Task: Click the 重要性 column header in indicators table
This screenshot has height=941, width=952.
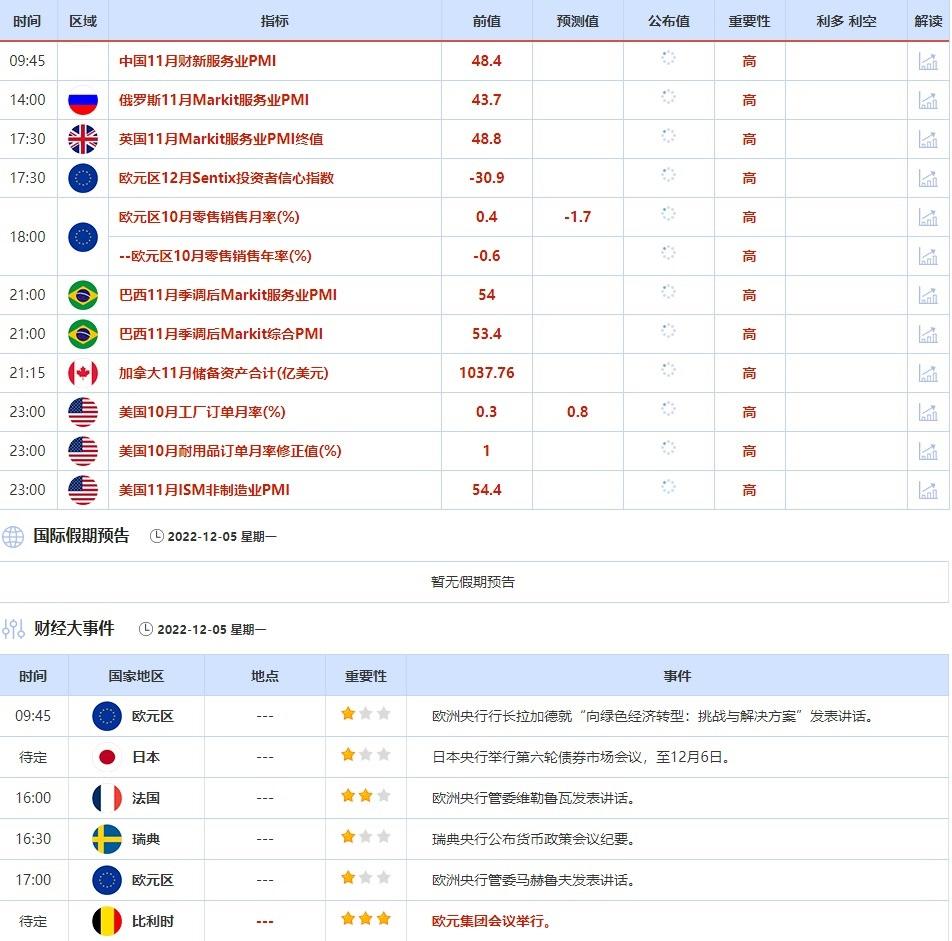Action: pos(749,21)
